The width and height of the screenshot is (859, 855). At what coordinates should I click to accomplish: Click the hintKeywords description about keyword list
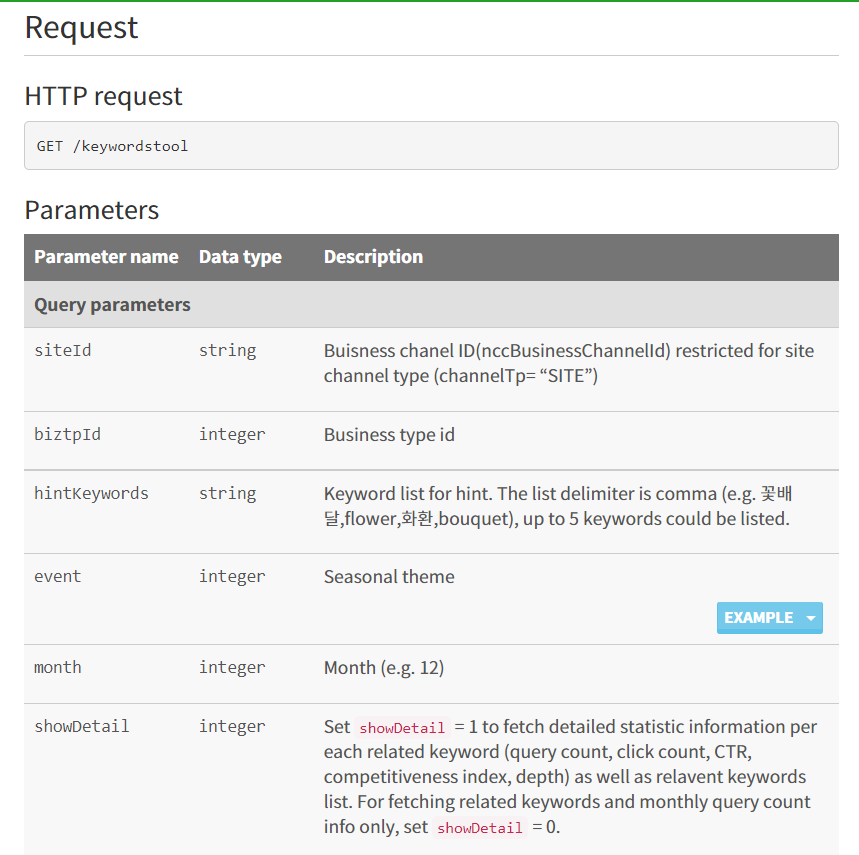click(x=558, y=506)
